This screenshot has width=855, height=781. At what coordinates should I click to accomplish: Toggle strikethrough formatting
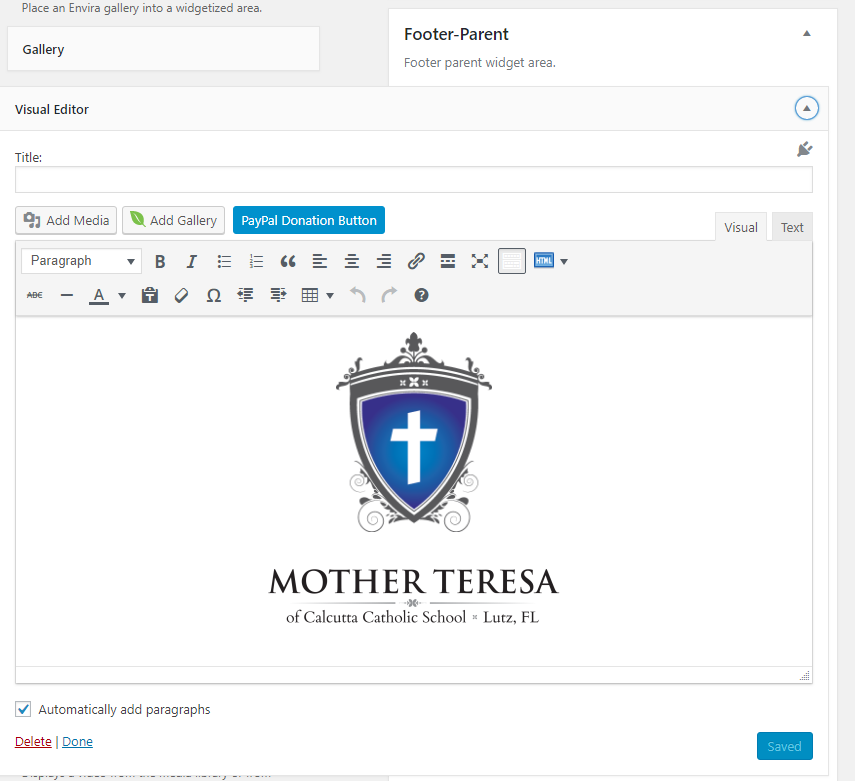(x=35, y=295)
